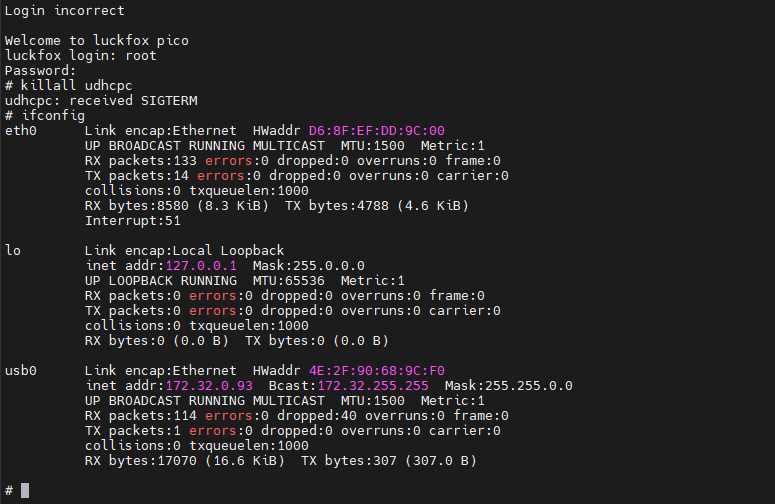
Task: Click the eth0 interface name
Action: click(x=21, y=131)
